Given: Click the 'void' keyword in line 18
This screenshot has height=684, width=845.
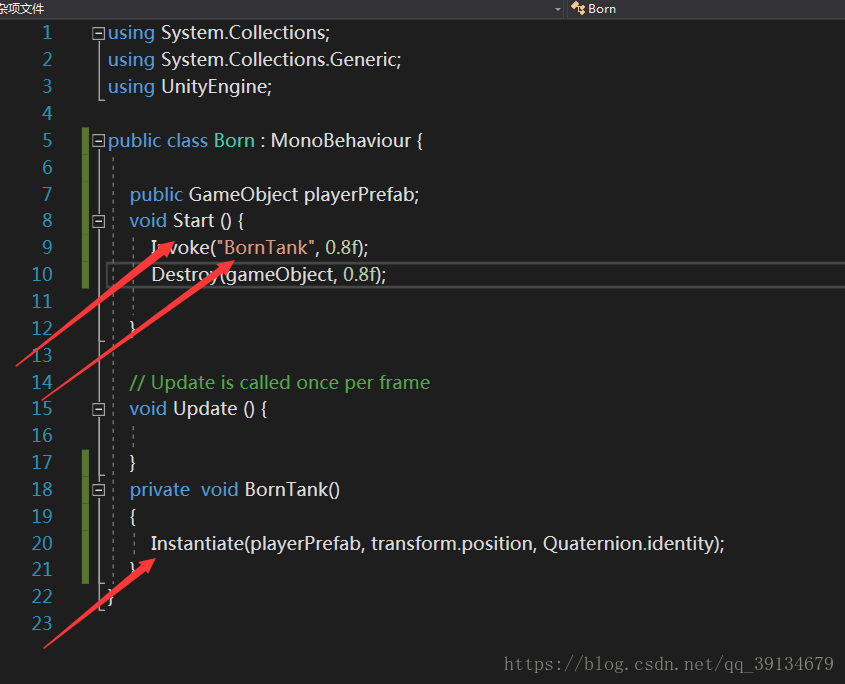Looking at the screenshot, I should [219, 490].
